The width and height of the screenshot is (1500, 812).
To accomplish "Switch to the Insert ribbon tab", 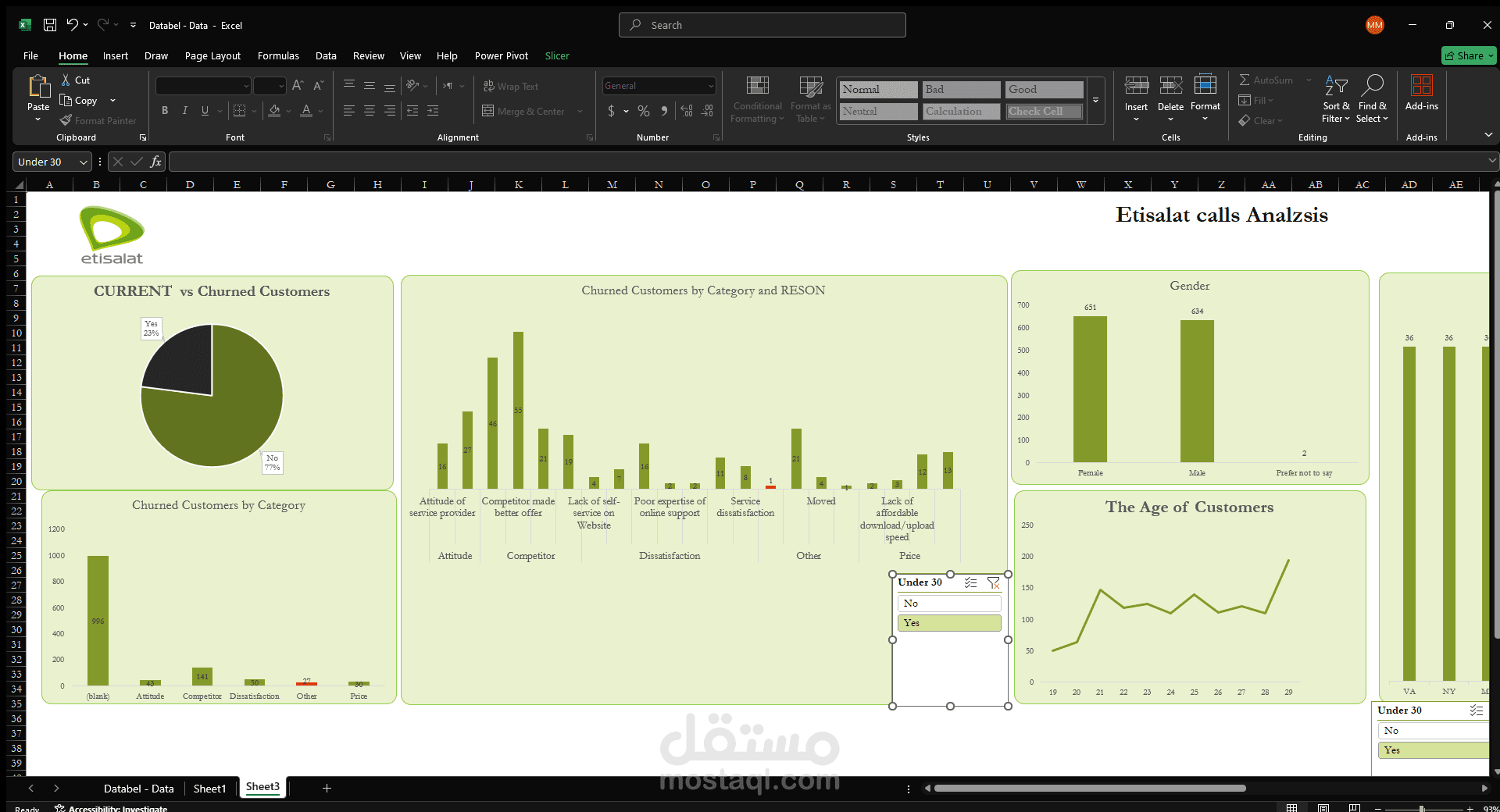I will tap(116, 55).
